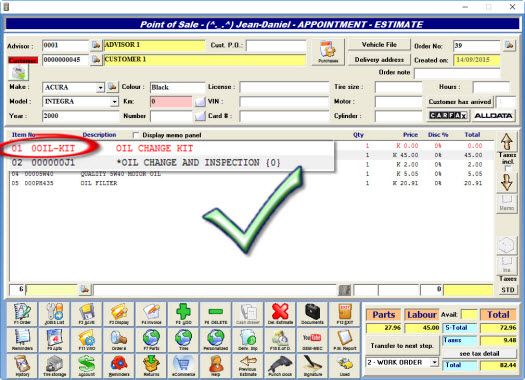This screenshot has height=380, width=525.
Task: Click the Signature pen icon
Action: coord(312,366)
